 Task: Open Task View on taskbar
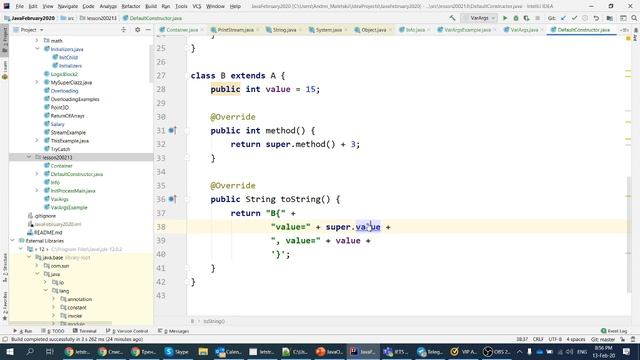click(x=50, y=351)
